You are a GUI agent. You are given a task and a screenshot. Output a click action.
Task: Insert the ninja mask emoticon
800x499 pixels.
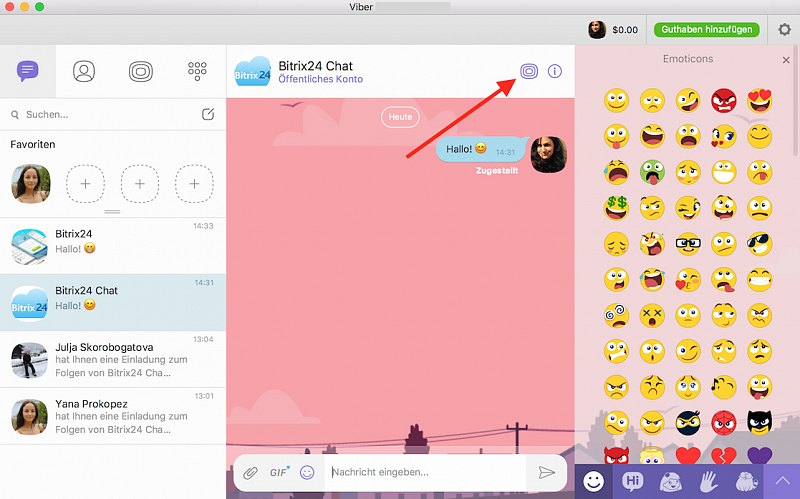click(688, 422)
